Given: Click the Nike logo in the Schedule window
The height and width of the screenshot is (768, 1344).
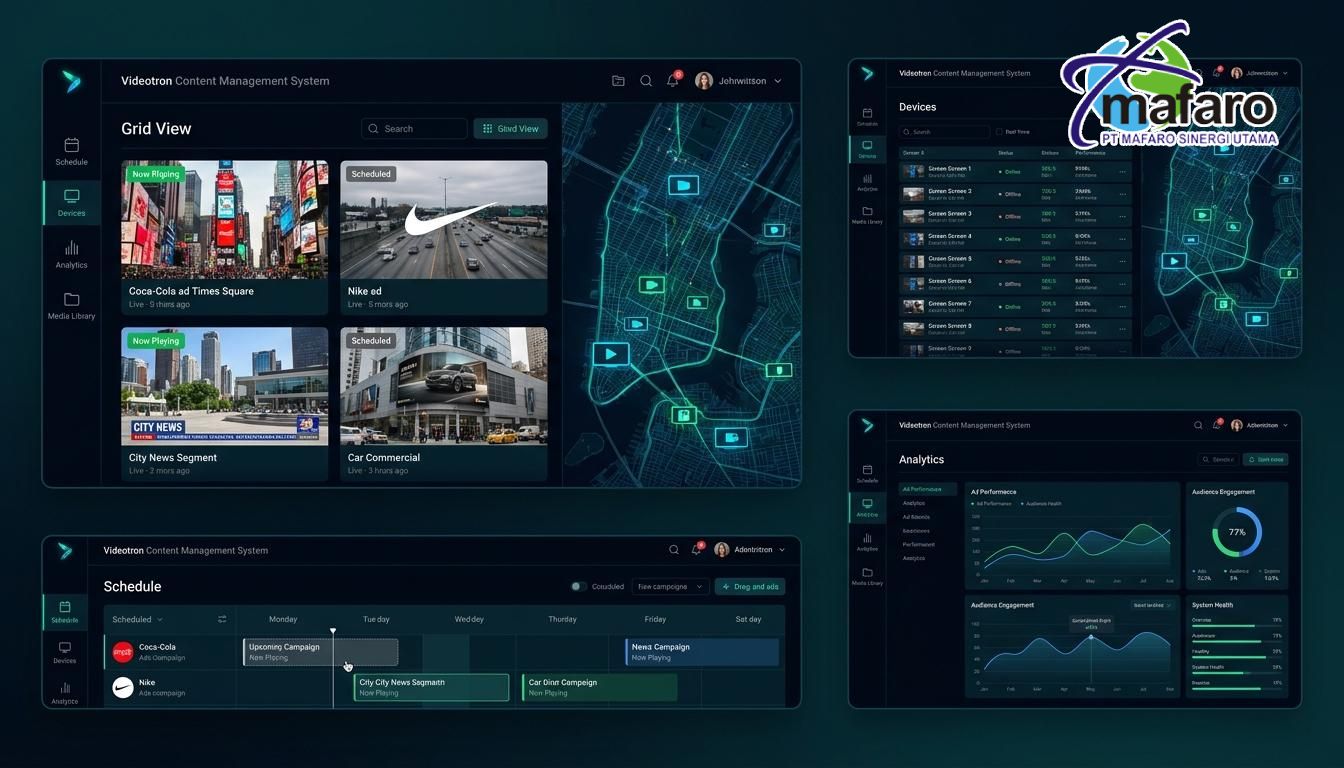Looking at the screenshot, I should pos(123,687).
